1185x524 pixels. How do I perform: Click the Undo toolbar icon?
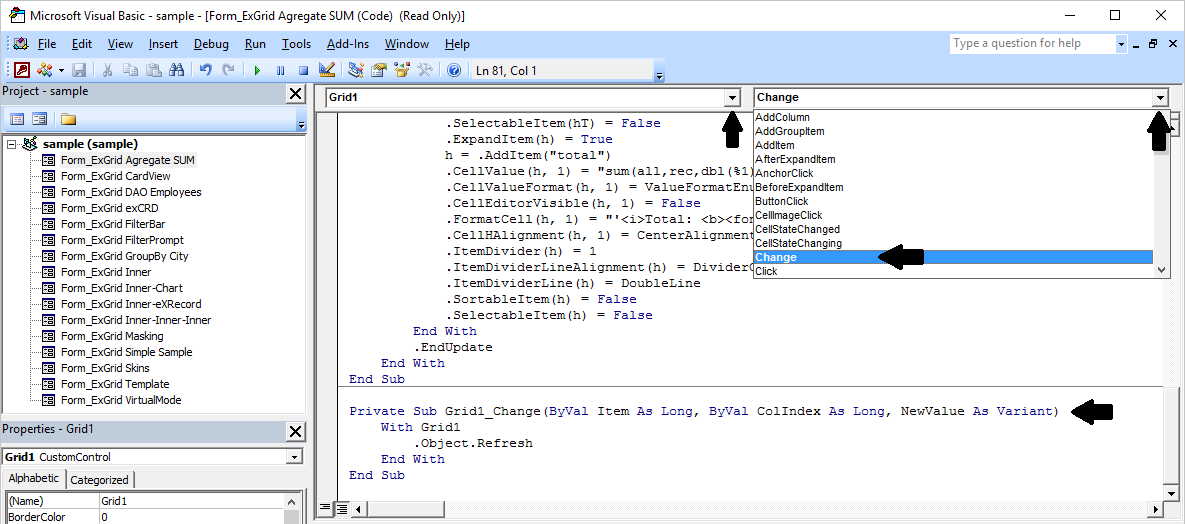(205, 70)
